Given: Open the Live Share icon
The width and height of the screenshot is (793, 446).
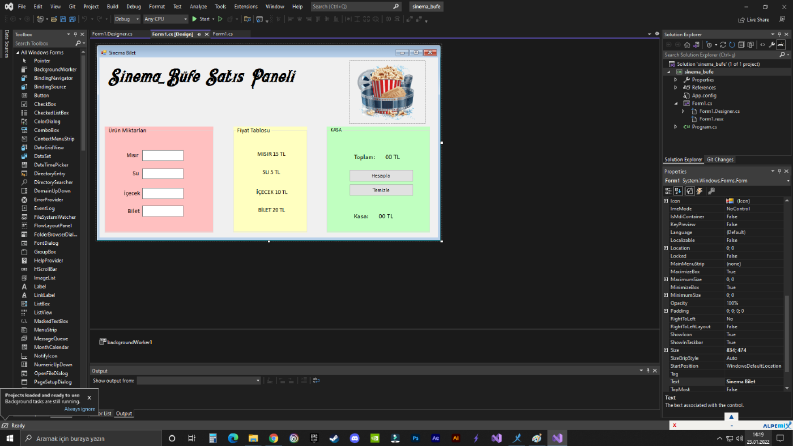Looking at the screenshot, I should pos(742,20).
